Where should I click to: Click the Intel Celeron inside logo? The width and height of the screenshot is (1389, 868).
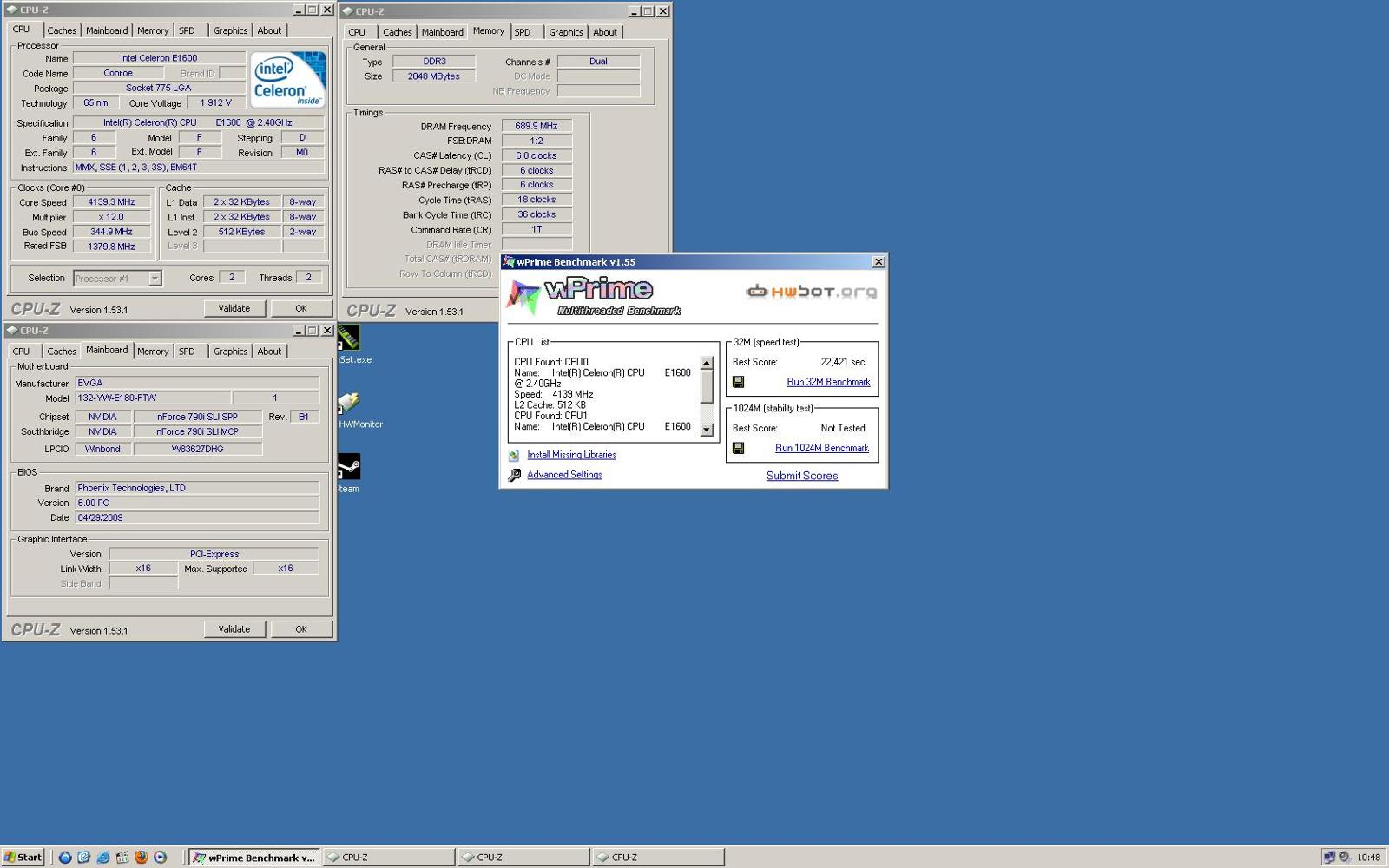point(288,79)
